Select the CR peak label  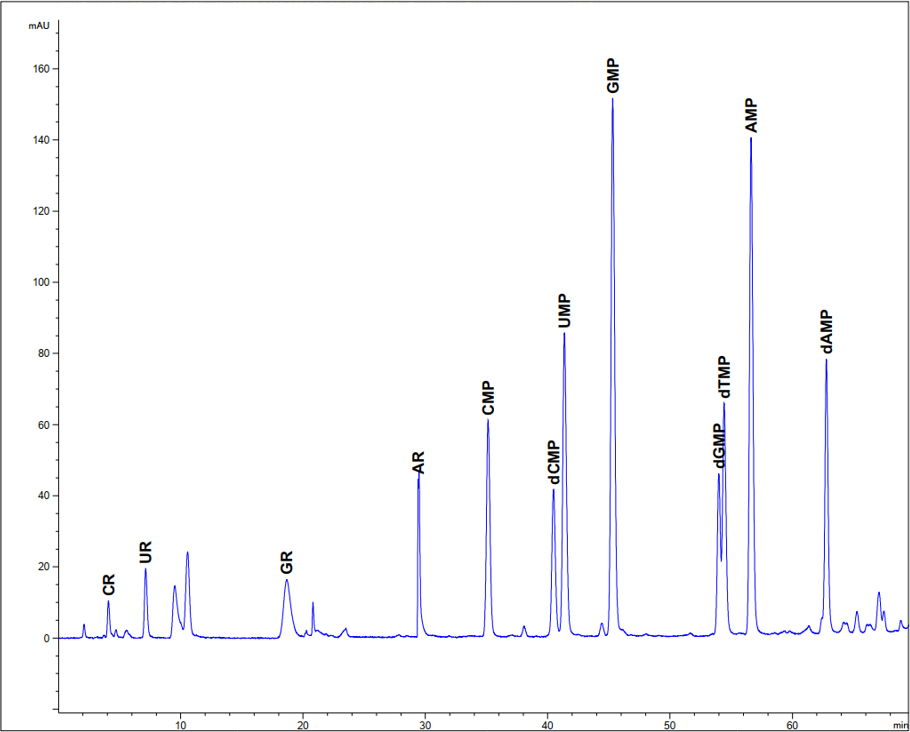tap(109, 584)
